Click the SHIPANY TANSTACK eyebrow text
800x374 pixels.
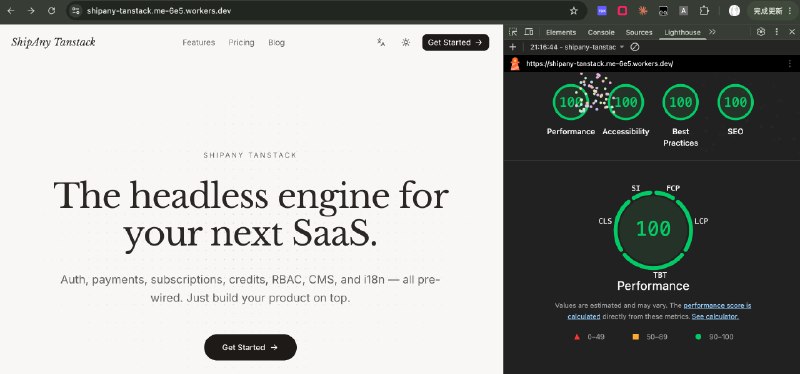point(250,155)
